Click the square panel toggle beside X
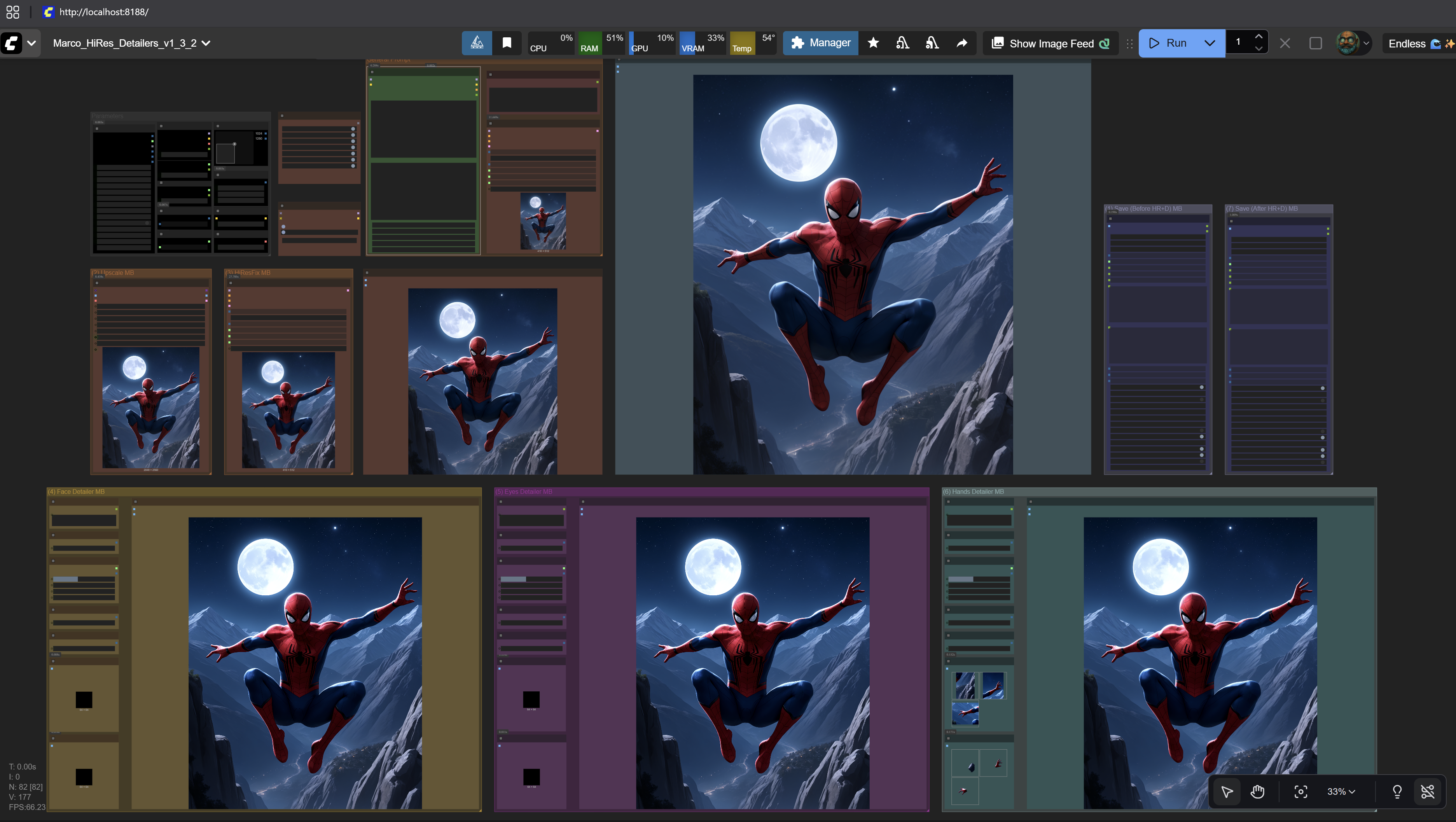The height and width of the screenshot is (822, 1456). click(1315, 43)
